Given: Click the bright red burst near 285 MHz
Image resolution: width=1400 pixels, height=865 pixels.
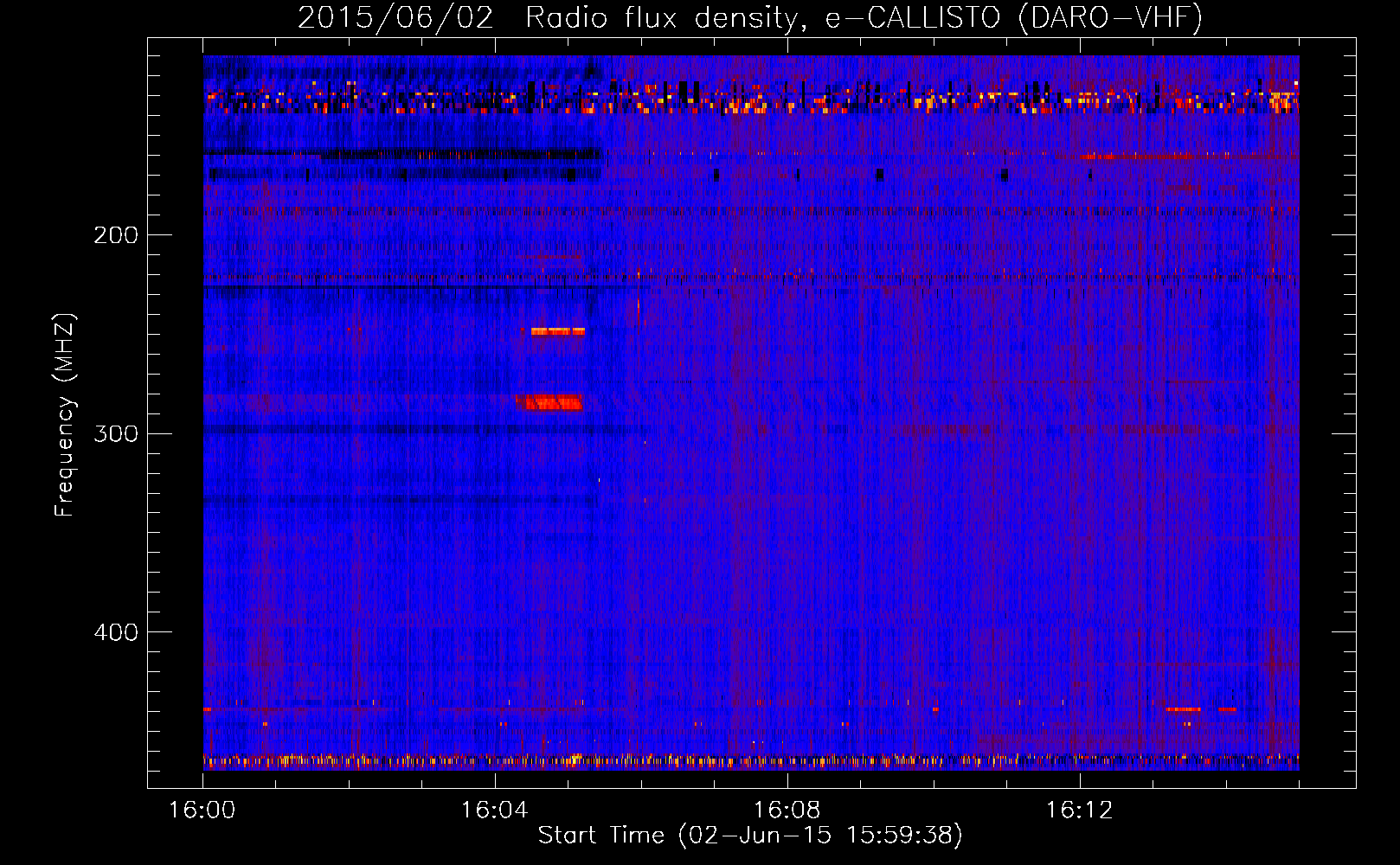Looking at the screenshot, I should click(x=549, y=402).
